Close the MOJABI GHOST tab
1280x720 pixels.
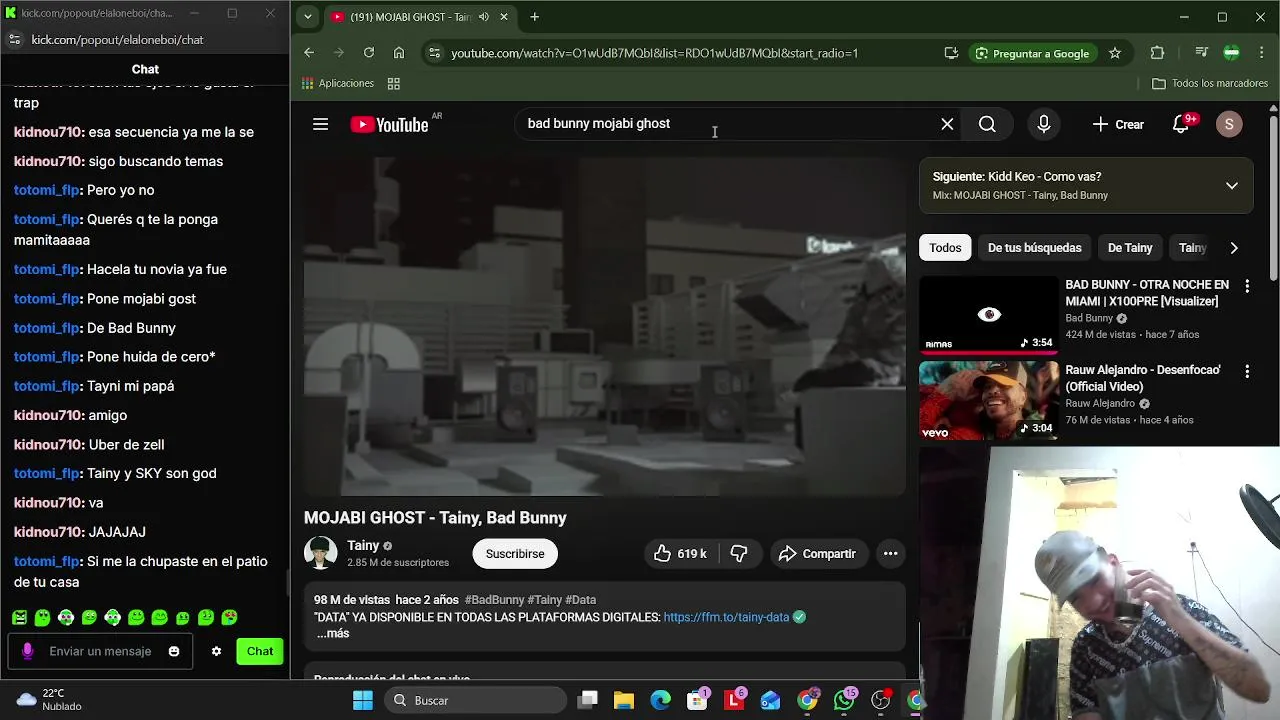click(x=504, y=17)
